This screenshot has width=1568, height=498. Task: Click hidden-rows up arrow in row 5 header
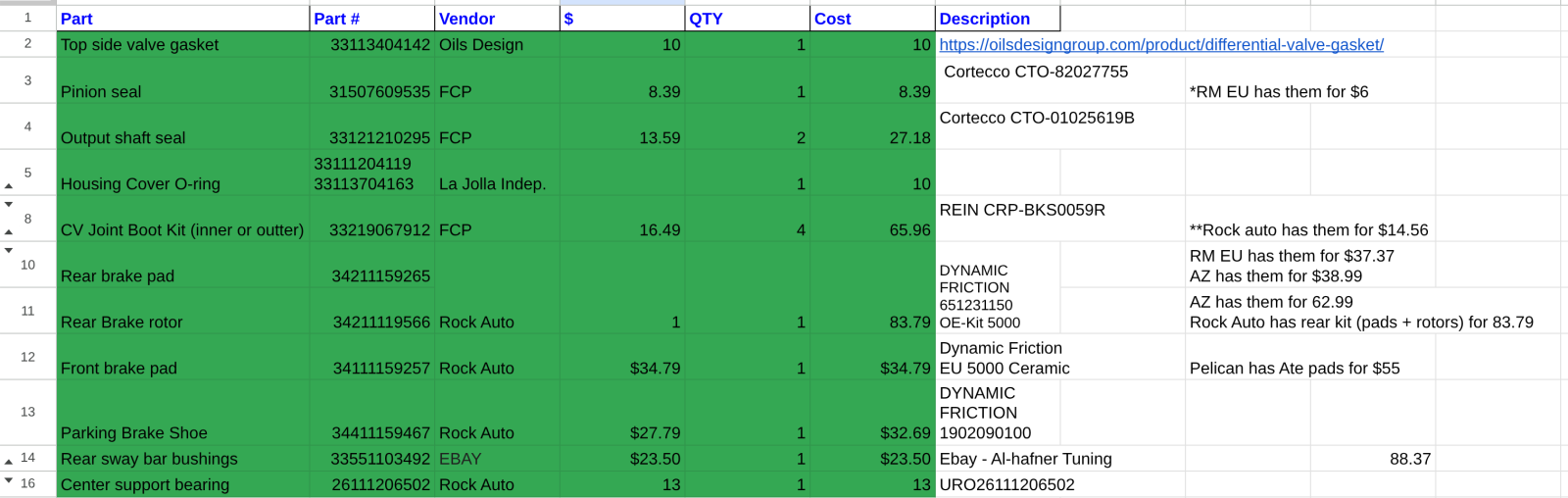[x=9, y=185]
